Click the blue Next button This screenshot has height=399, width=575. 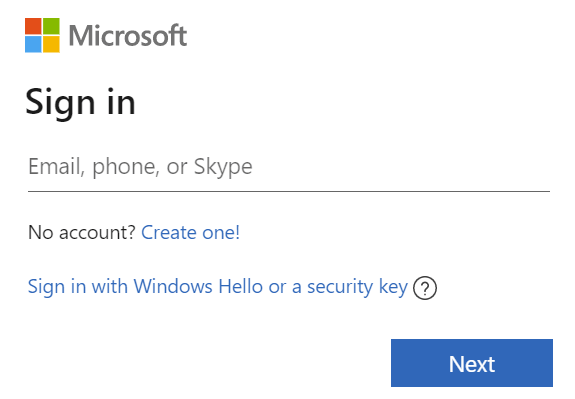coord(472,363)
